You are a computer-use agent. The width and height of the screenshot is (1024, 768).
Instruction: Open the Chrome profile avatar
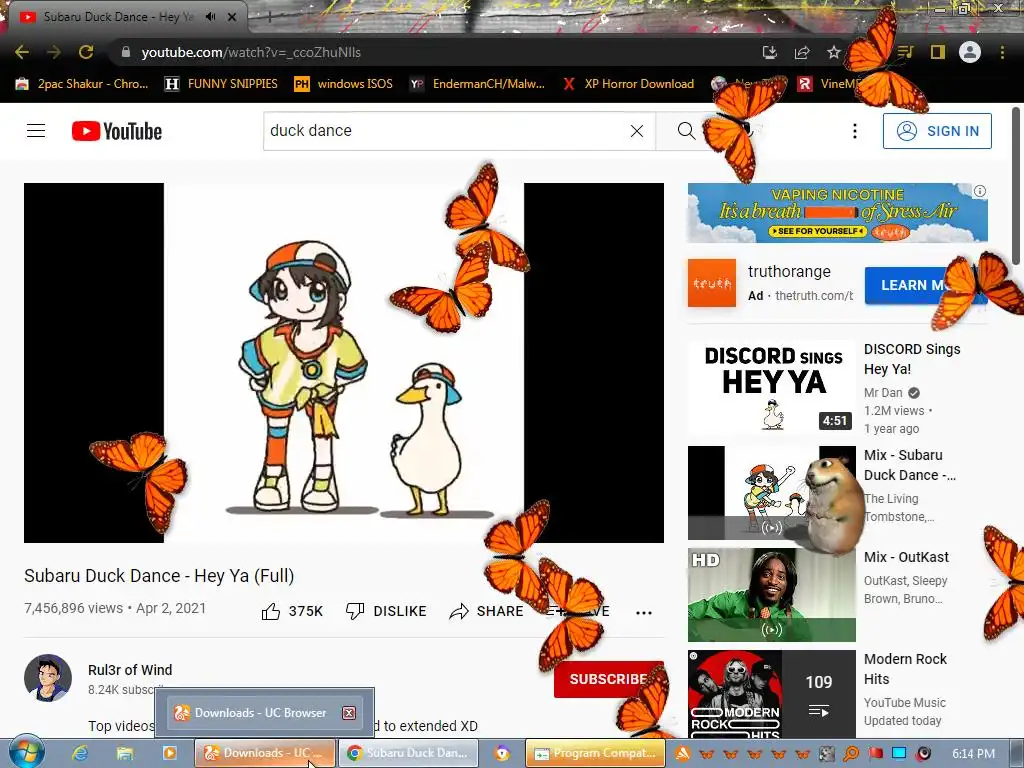(970, 52)
